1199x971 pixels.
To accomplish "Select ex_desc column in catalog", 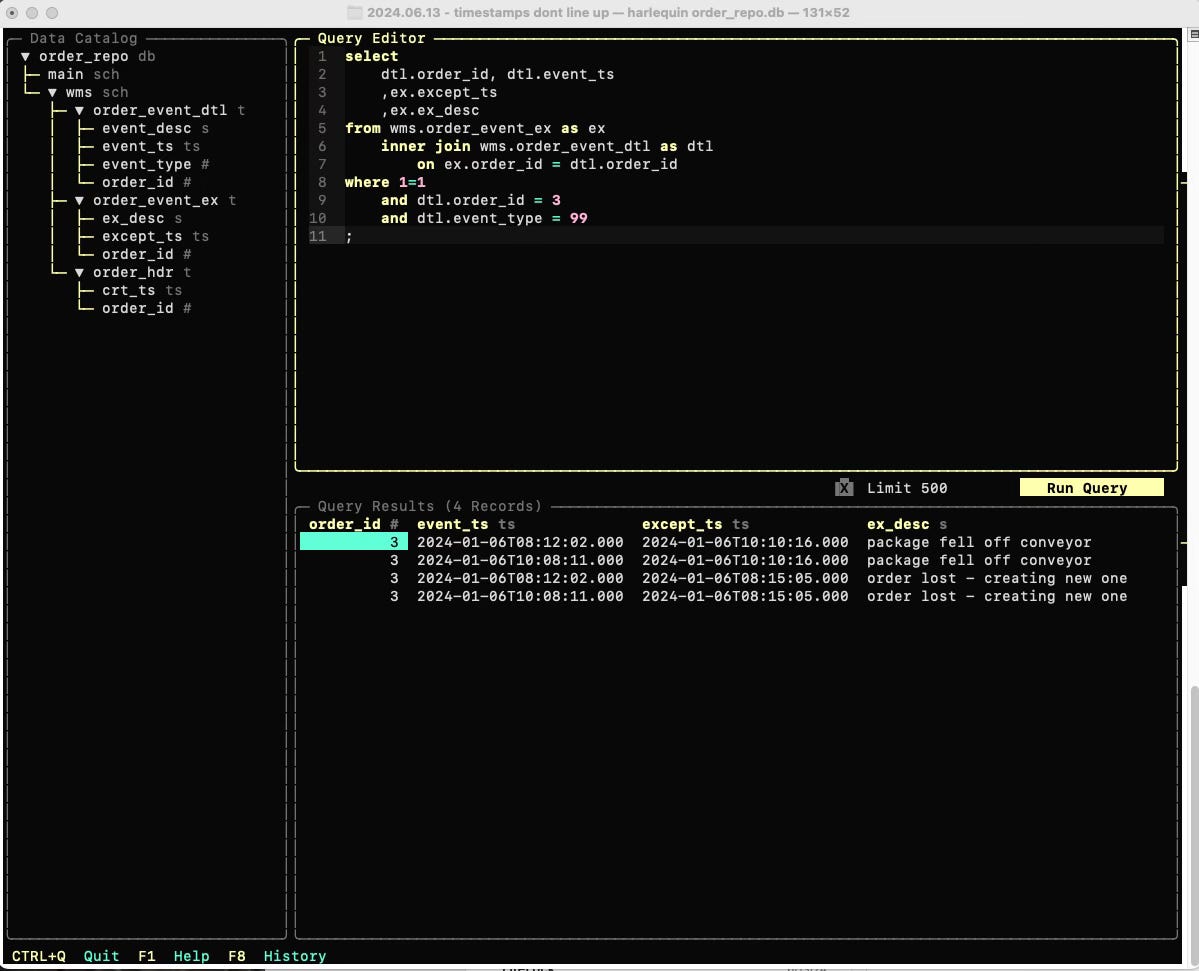I will click(x=141, y=219).
